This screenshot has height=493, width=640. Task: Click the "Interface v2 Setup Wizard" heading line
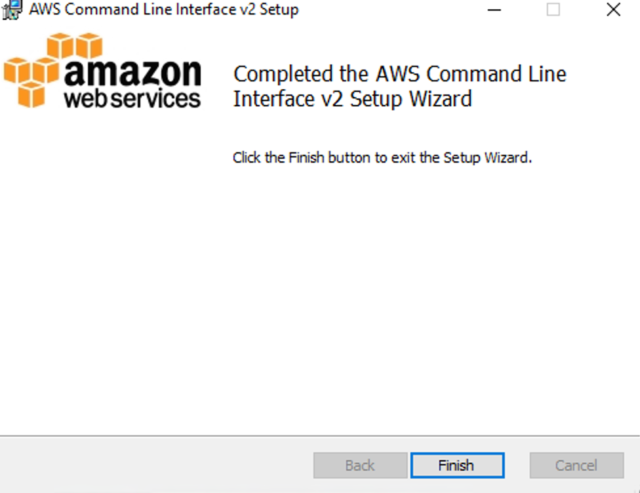(x=352, y=99)
